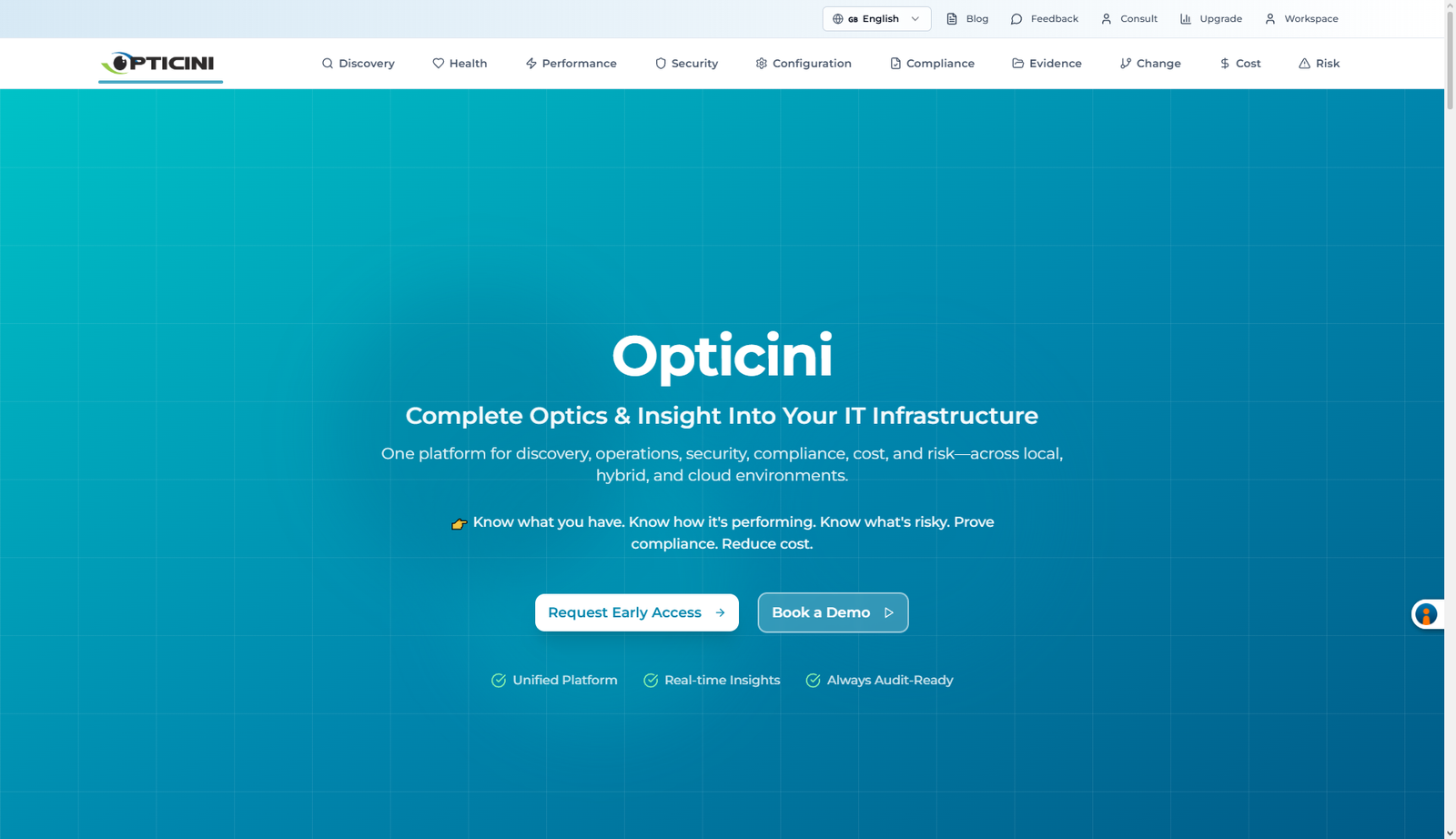The width and height of the screenshot is (1456, 839).
Task: Click the scroll down arrow on scrollbar
Action: click(x=1450, y=832)
